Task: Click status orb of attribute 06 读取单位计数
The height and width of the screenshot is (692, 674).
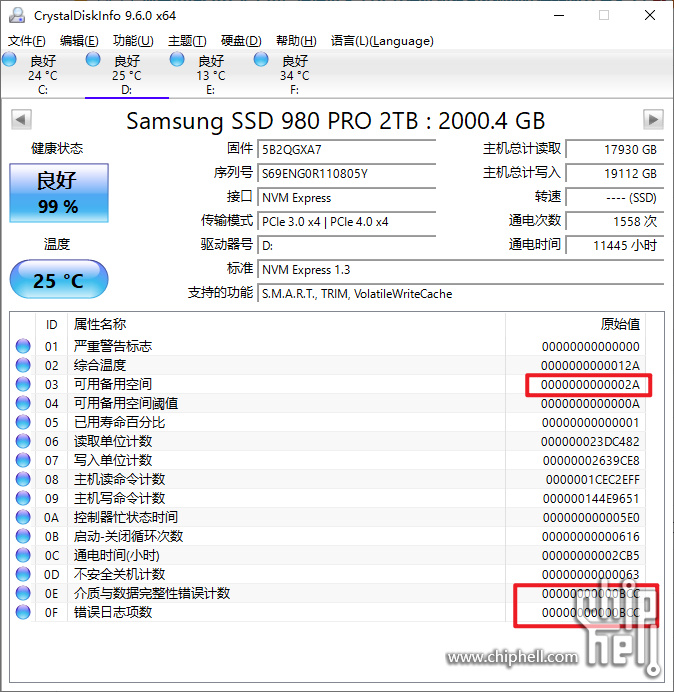Action: (x=23, y=441)
